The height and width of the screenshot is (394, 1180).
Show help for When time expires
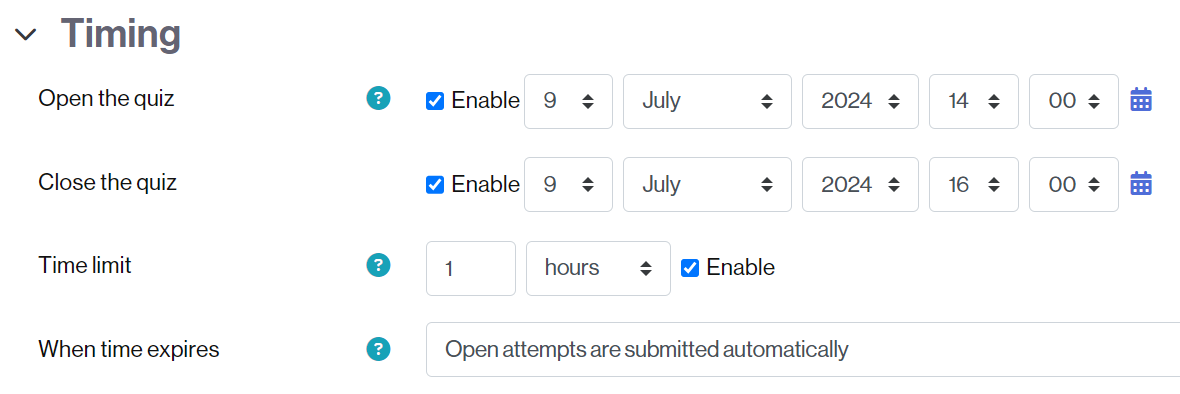tap(378, 349)
